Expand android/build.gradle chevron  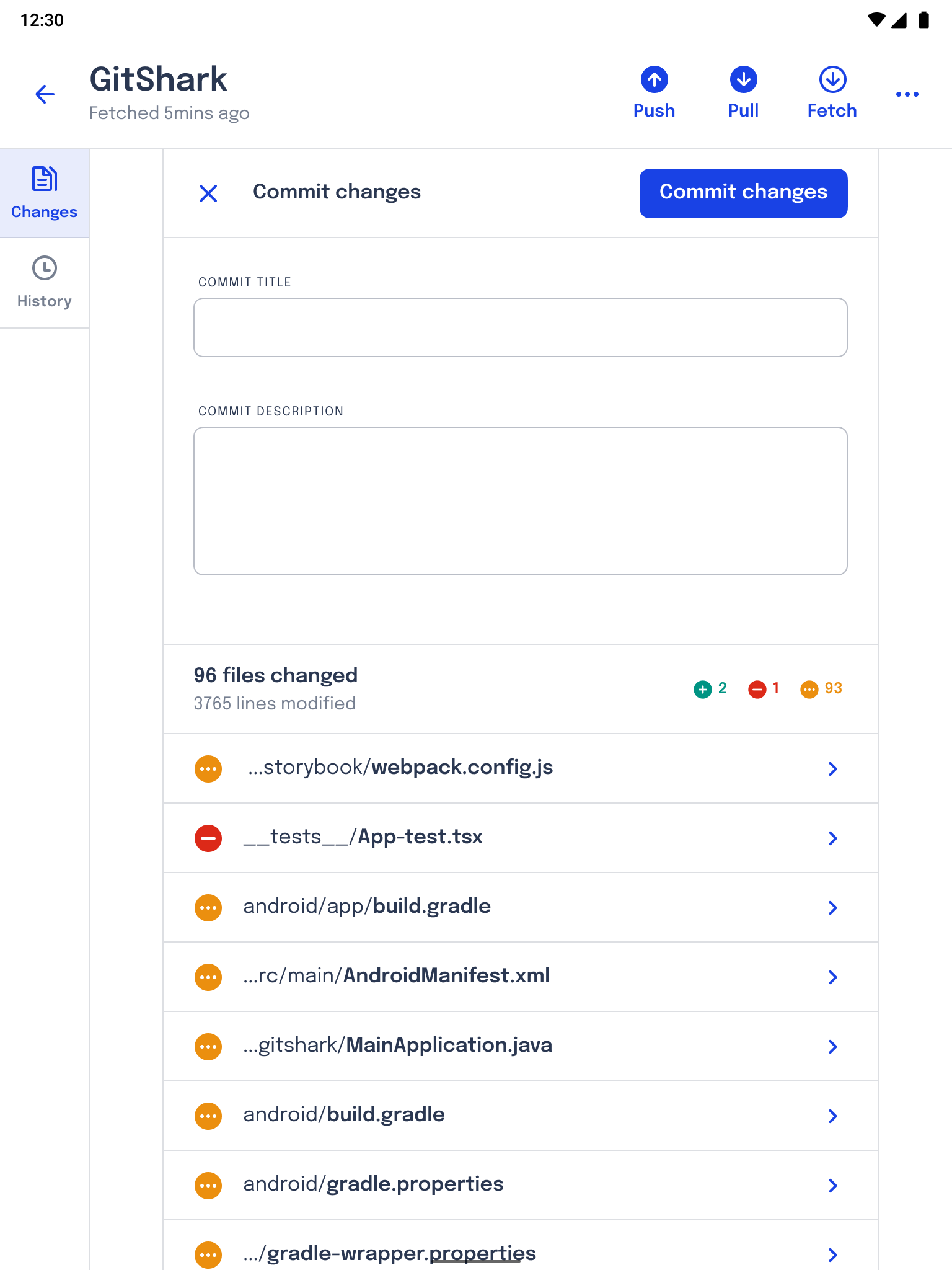(x=832, y=1116)
